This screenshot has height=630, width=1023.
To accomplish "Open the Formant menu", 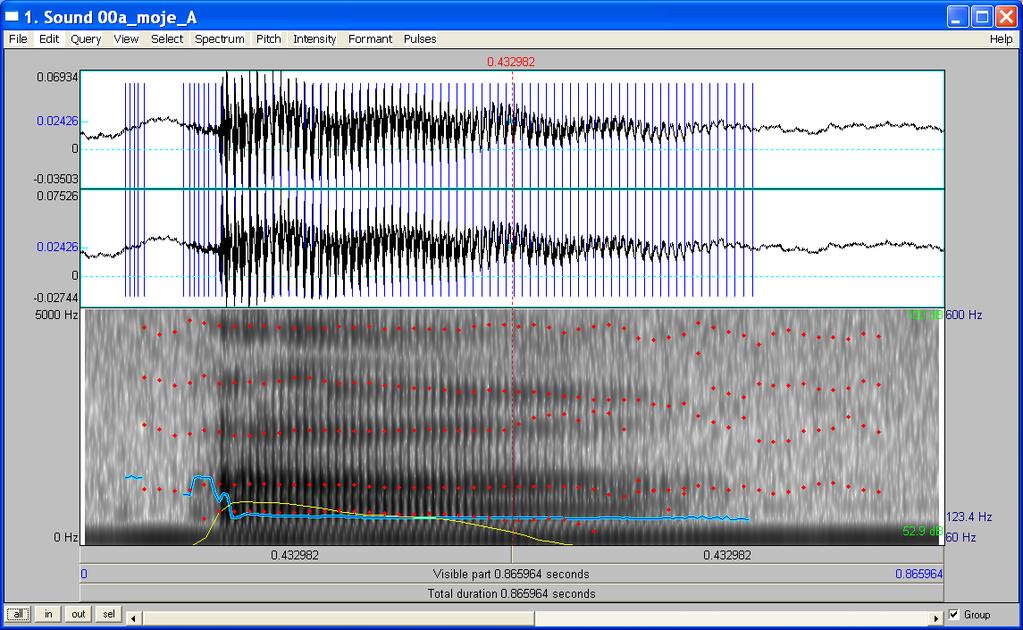I will [370, 39].
